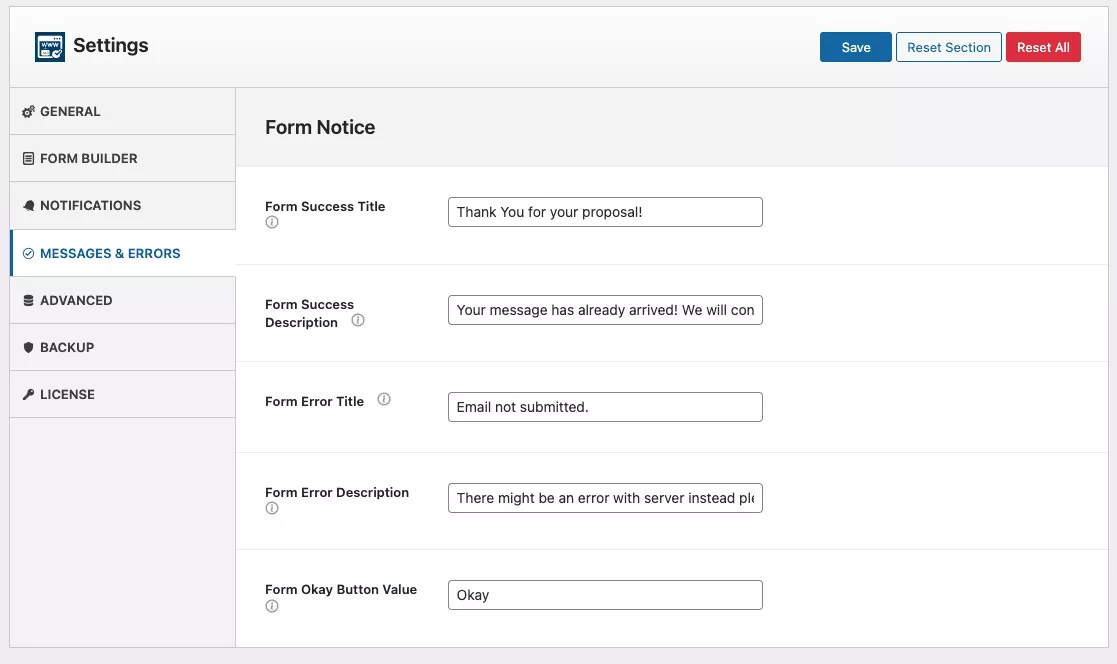Click the Reset Section button
Viewport: 1117px width, 664px height.
tap(948, 47)
